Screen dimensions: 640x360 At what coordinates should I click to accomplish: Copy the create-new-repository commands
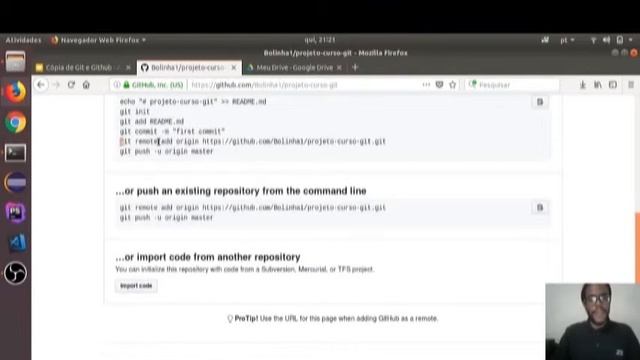[540, 102]
